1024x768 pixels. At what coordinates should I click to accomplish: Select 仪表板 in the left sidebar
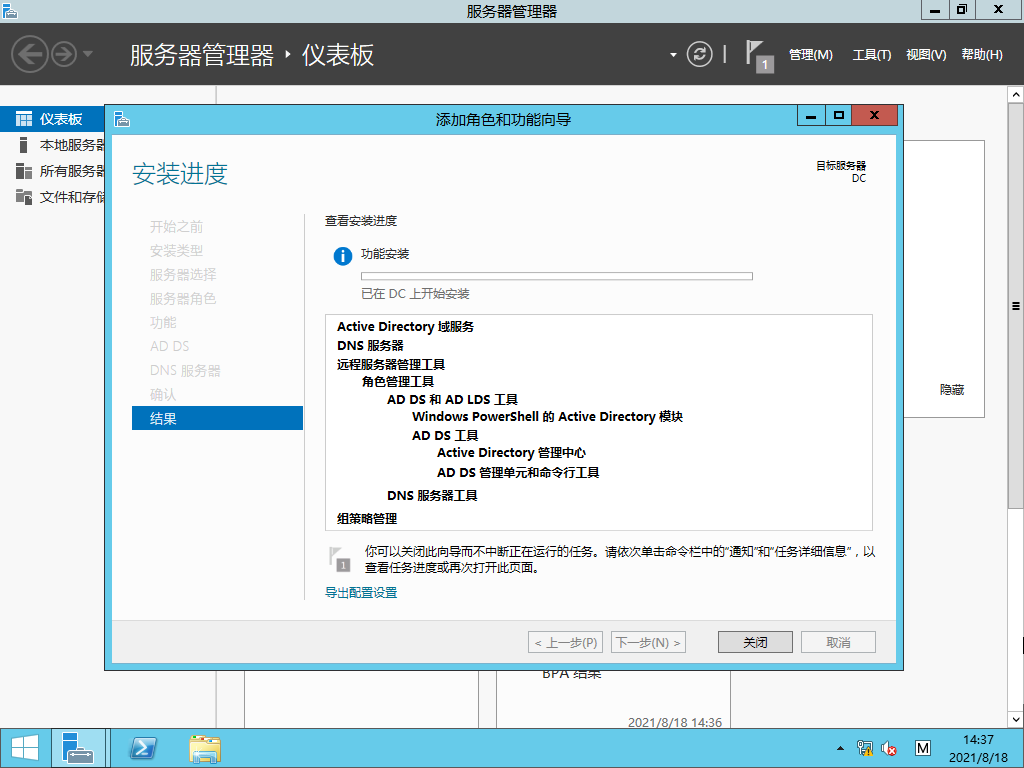tap(52, 119)
